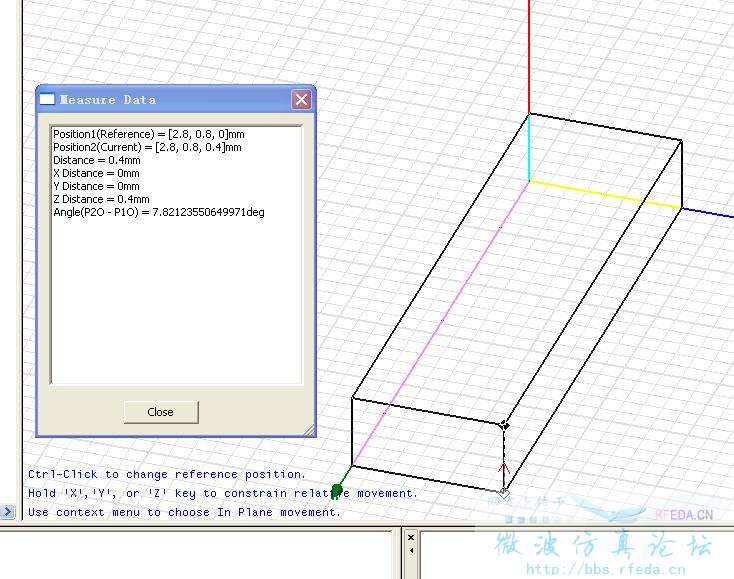Click the green origin marker in the viewport
This screenshot has height=579, width=734.
337,491
